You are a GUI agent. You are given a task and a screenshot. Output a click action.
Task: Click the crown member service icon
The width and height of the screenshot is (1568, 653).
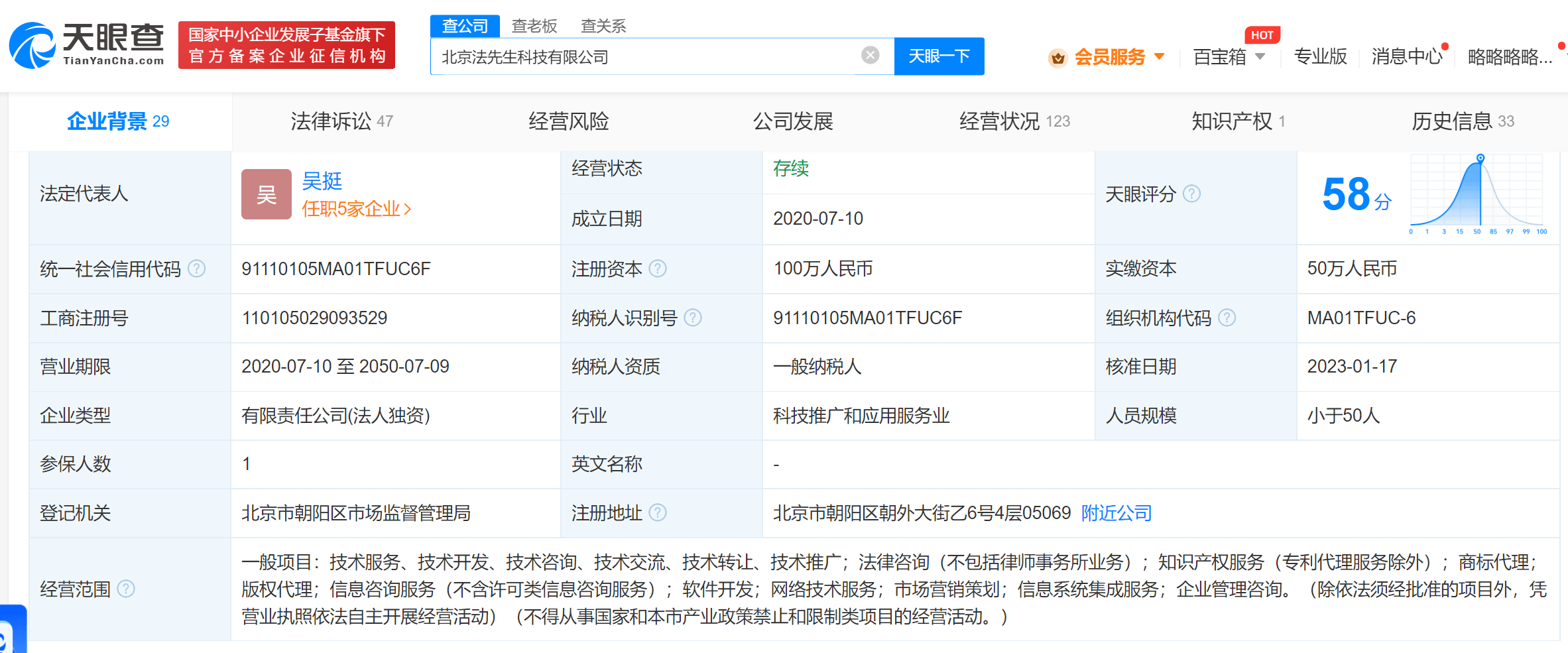(x=1057, y=58)
